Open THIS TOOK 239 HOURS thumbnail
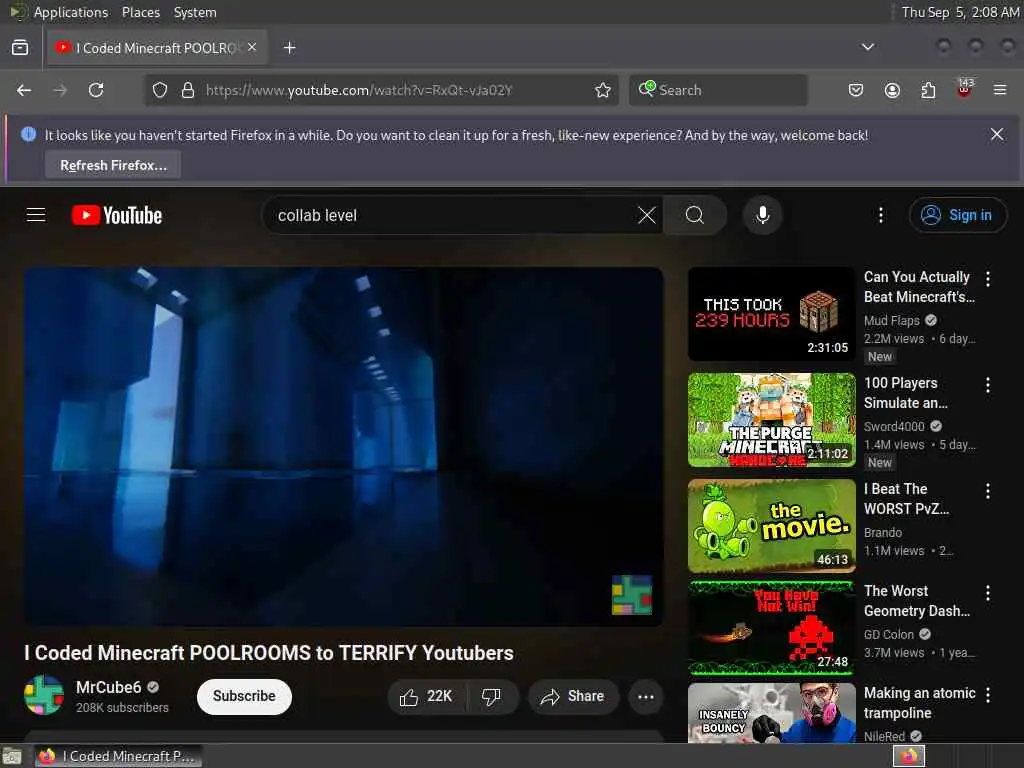Viewport: 1024px width, 768px height. 771,313
